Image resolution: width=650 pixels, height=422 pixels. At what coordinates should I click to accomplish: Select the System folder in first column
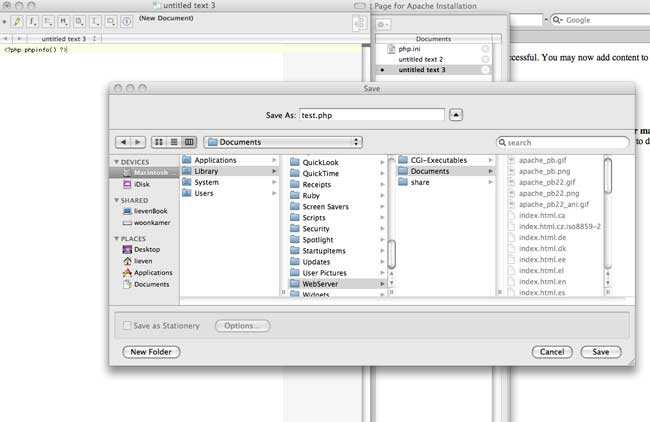pyautogui.click(x=230, y=182)
